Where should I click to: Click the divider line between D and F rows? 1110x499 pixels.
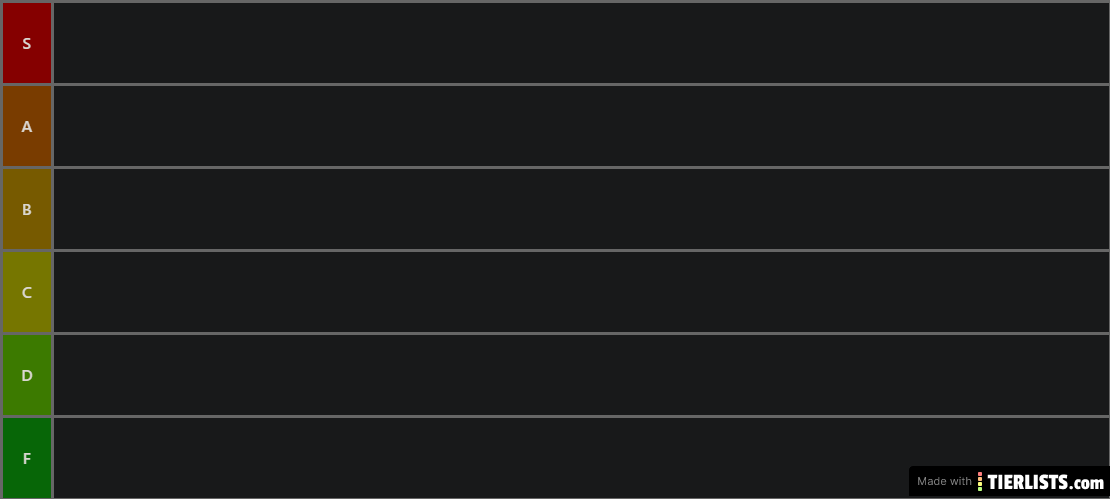pyautogui.click(x=555, y=415)
